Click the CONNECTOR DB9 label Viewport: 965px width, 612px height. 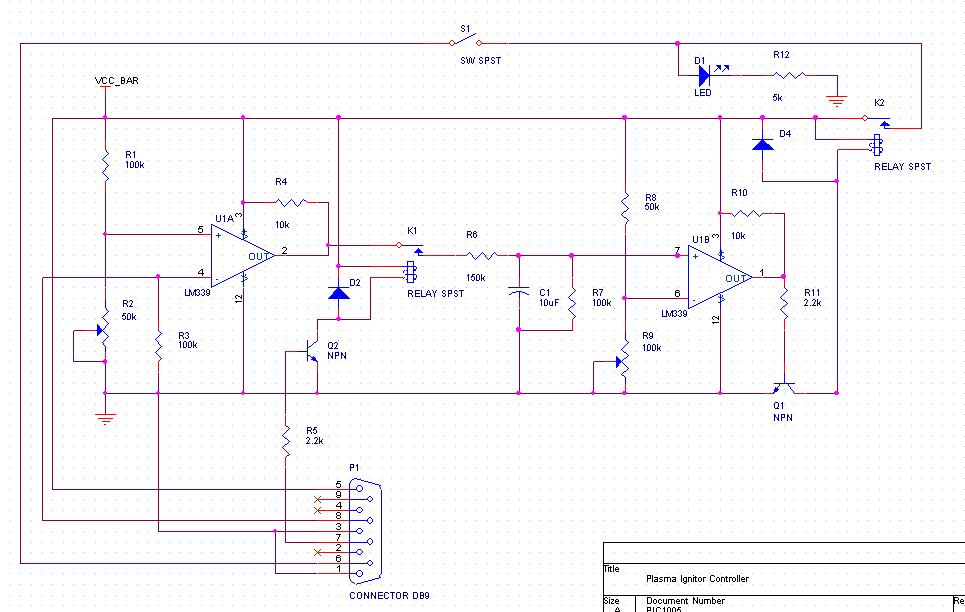coord(390,595)
